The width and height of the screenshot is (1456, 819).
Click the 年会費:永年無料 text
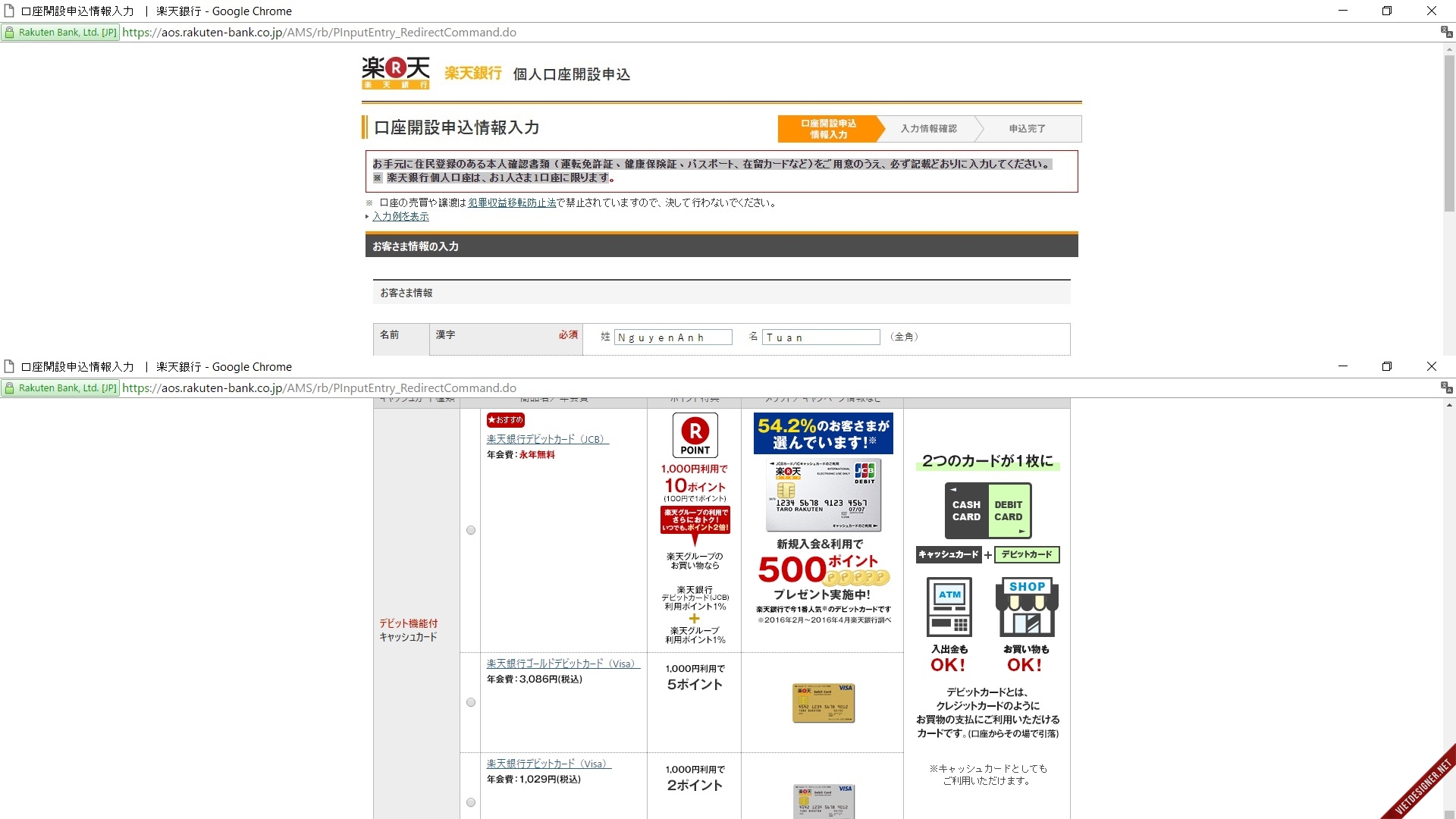point(521,455)
